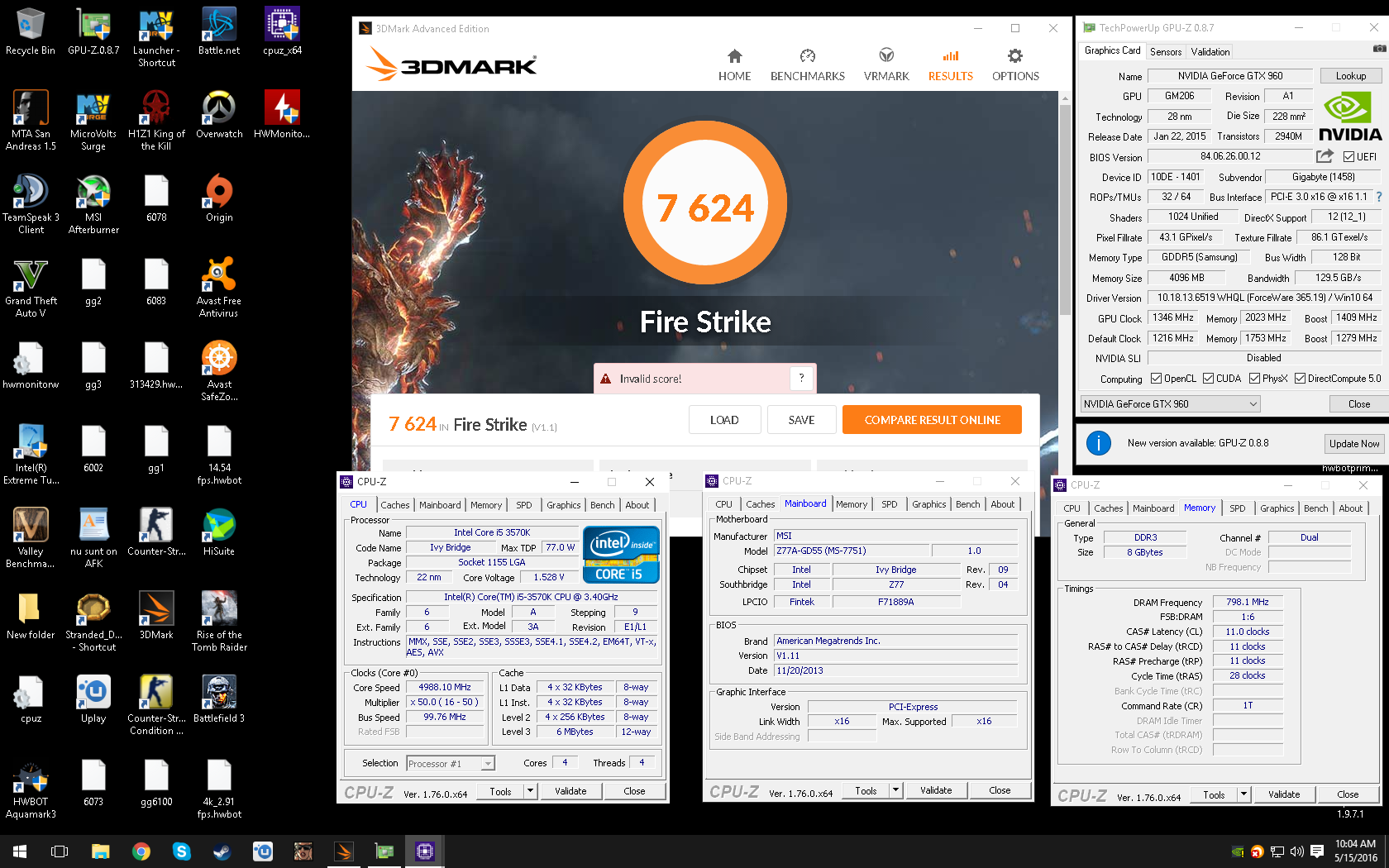Switch to Validation tab in GPU-Z
The width and height of the screenshot is (1389, 868).
tap(1210, 51)
